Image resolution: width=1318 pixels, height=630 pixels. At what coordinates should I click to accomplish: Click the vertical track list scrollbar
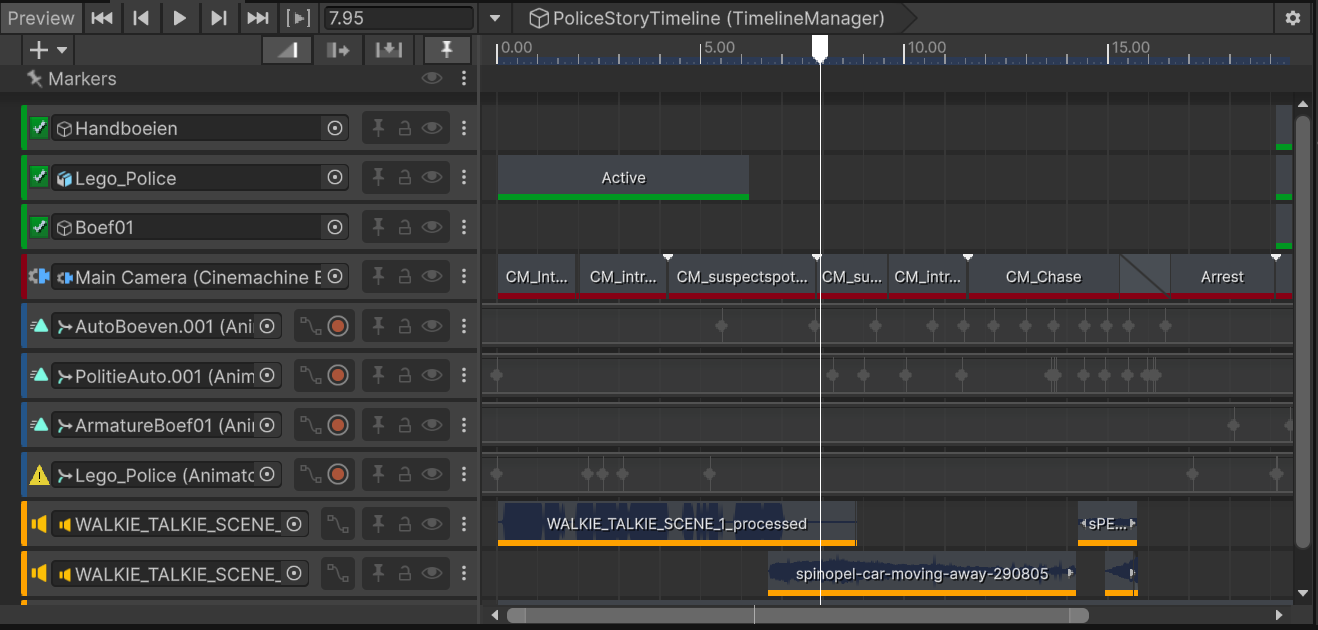(x=1302, y=330)
